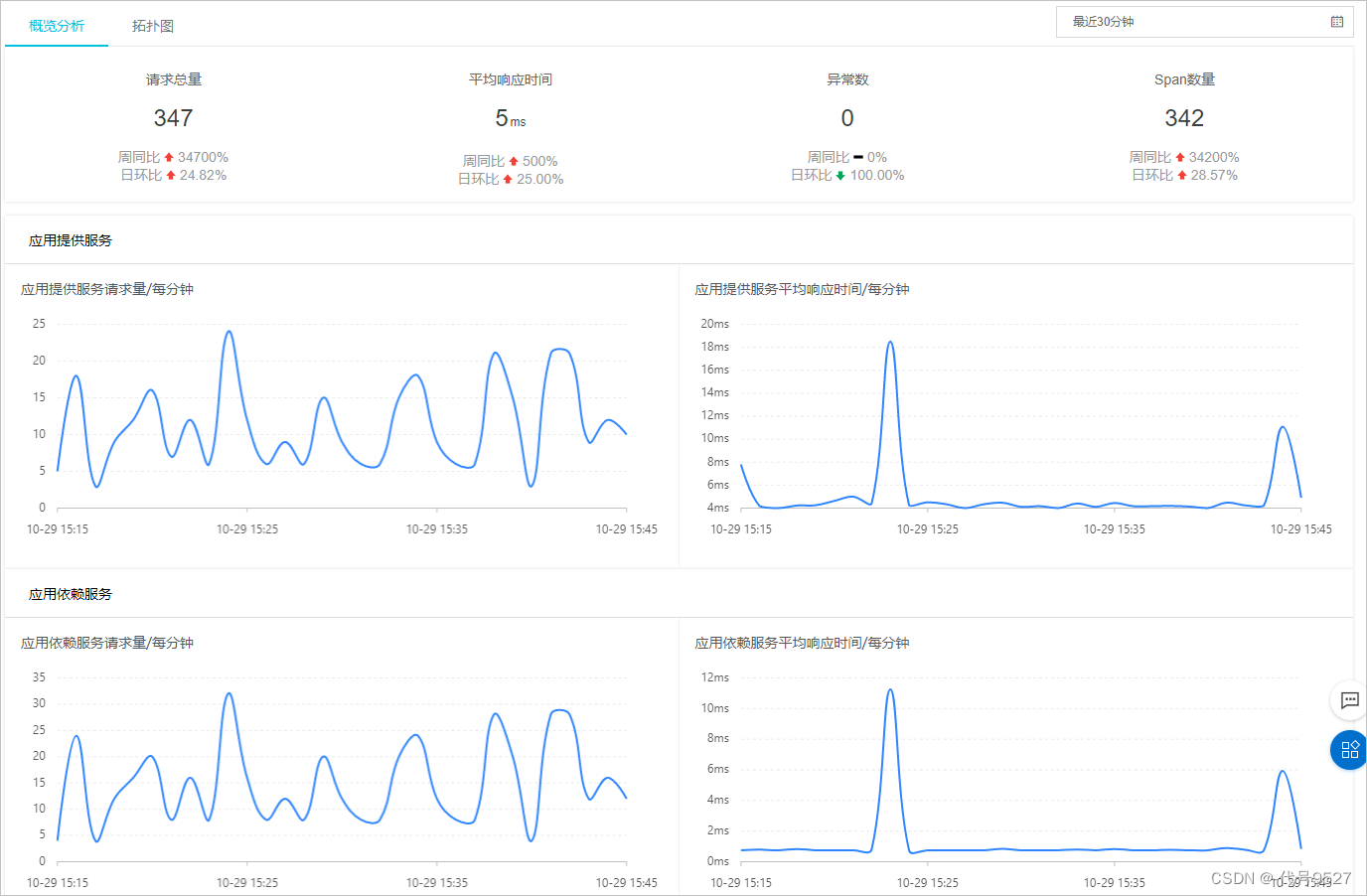Image resolution: width=1367 pixels, height=896 pixels.
Task: Click the 18ms spike in provided-service response chart
Action: (890, 343)
